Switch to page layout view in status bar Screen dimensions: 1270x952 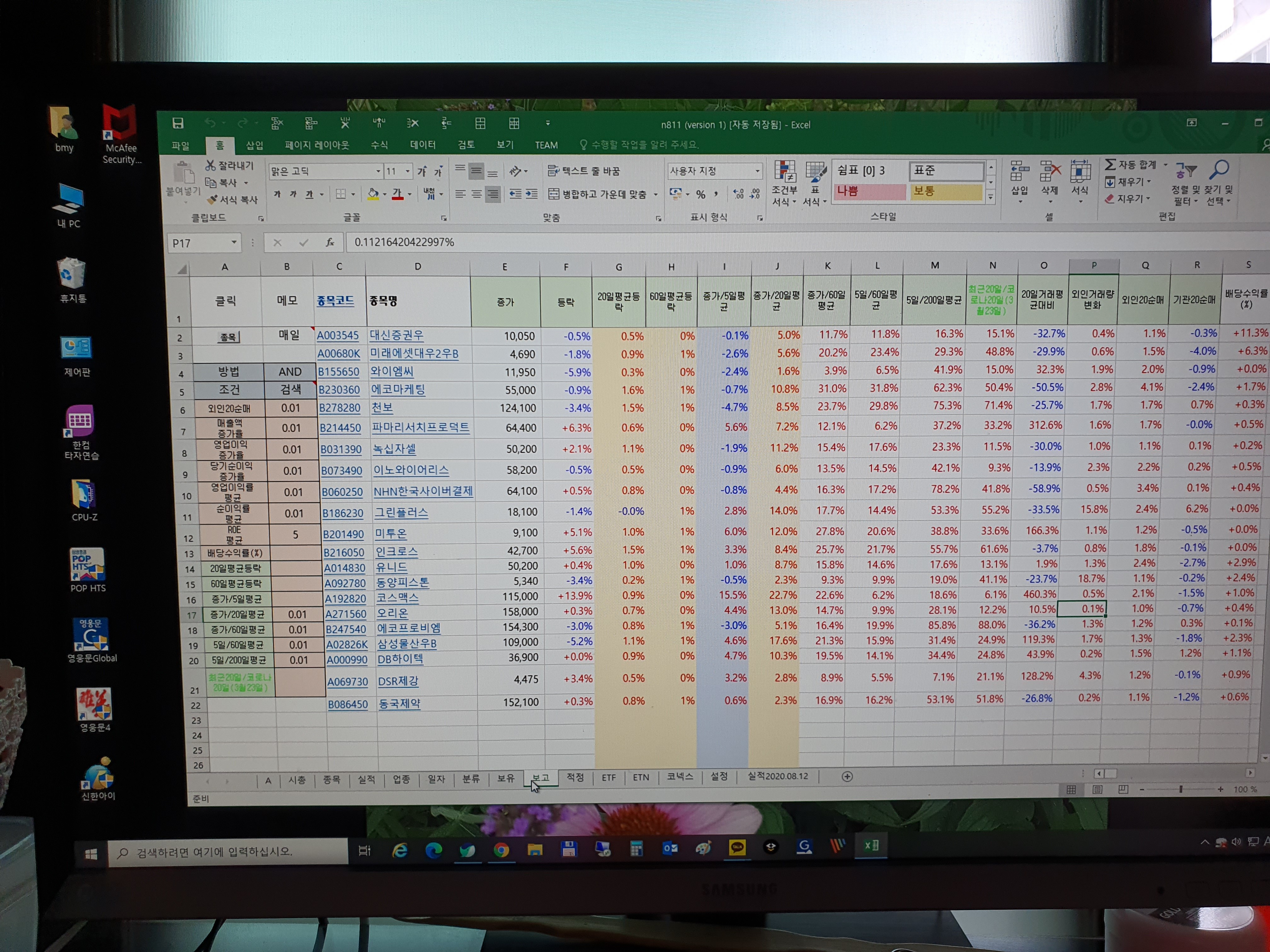(x=1097, y=790)
